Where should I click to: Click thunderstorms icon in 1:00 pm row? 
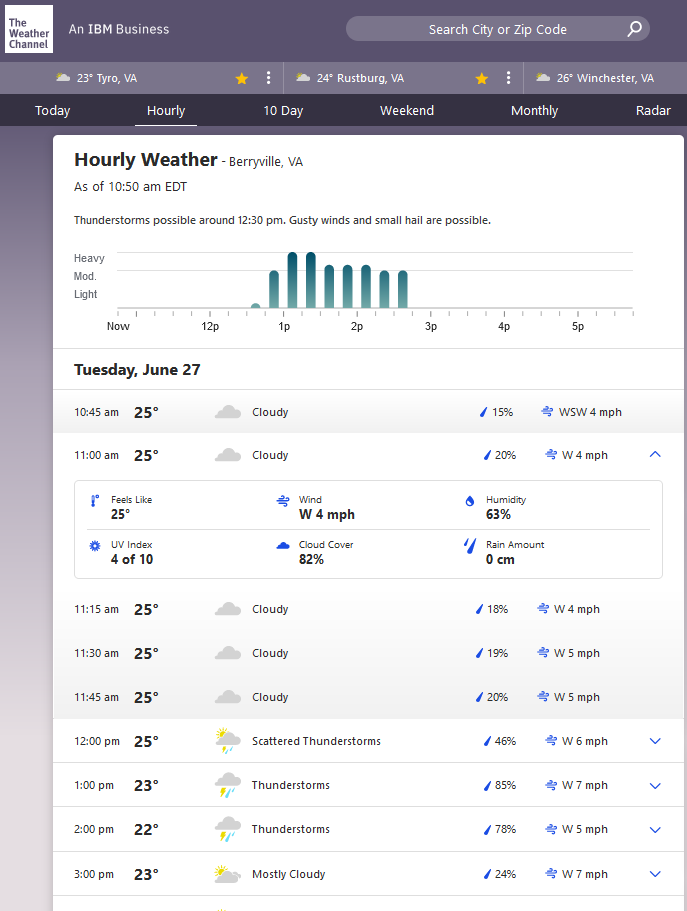click(x=228, y=785)
